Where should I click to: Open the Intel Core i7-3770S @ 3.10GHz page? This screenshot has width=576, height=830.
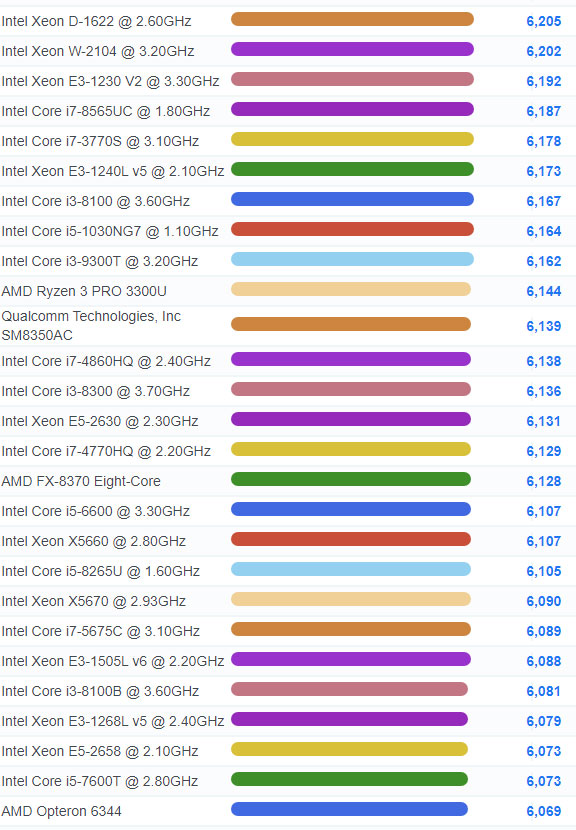pyautogui.click(x=100, y=141)
